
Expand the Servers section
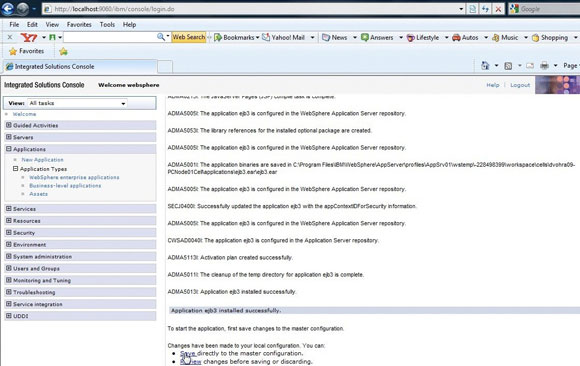click(x=9, y=137)
